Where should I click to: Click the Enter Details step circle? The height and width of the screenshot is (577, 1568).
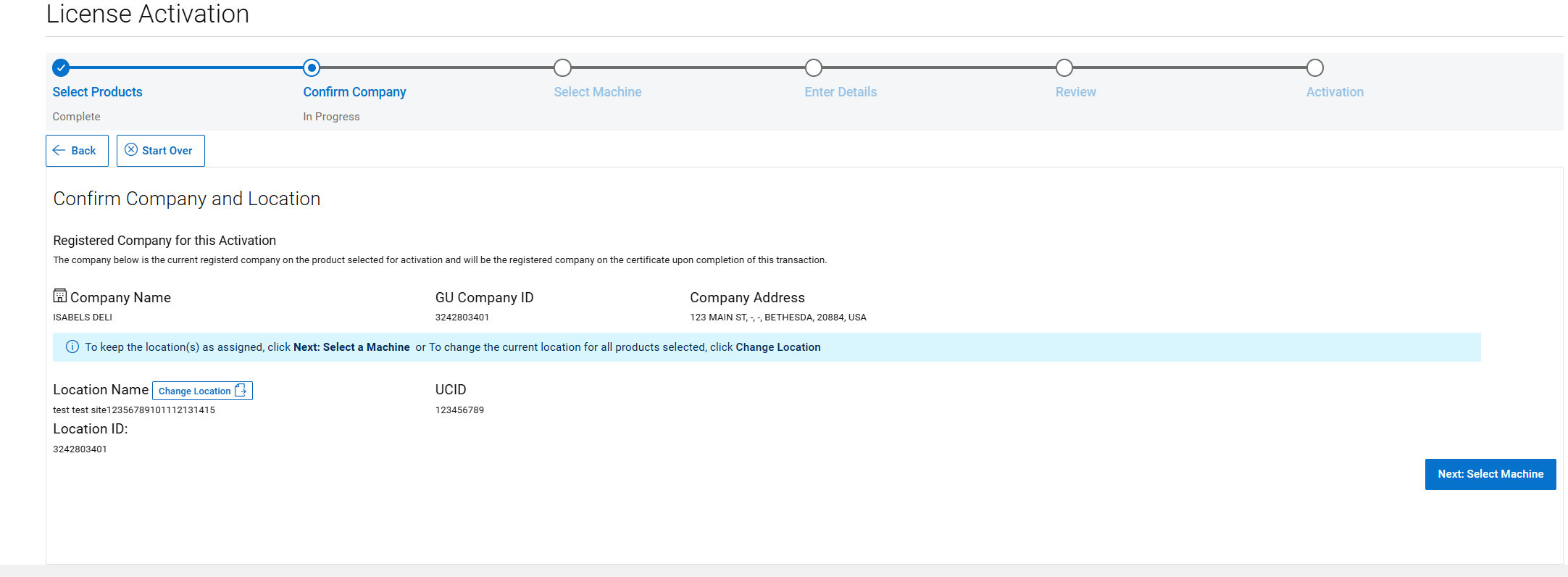[x=814, y=68]
